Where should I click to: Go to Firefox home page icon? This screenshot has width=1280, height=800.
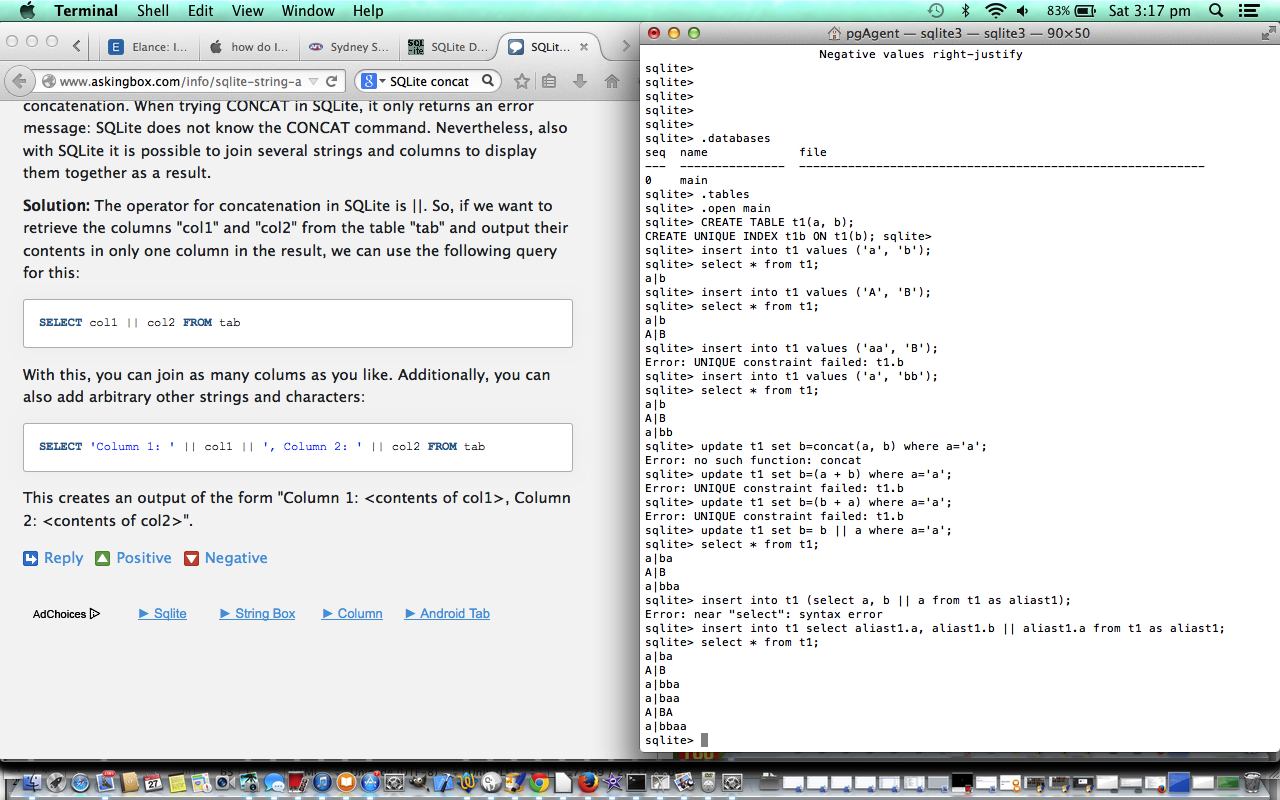[612, 81]
